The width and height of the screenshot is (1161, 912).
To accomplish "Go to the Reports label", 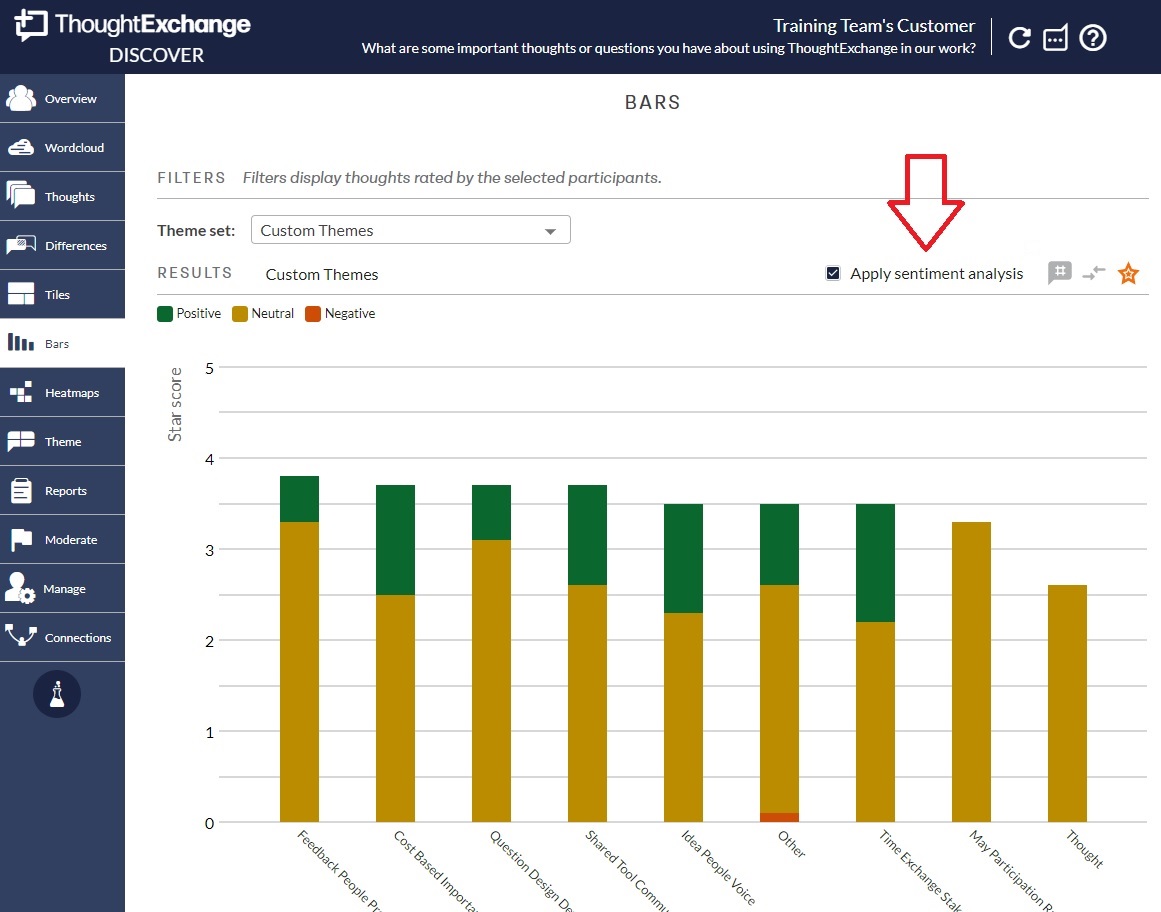I will tap(66, 491).
